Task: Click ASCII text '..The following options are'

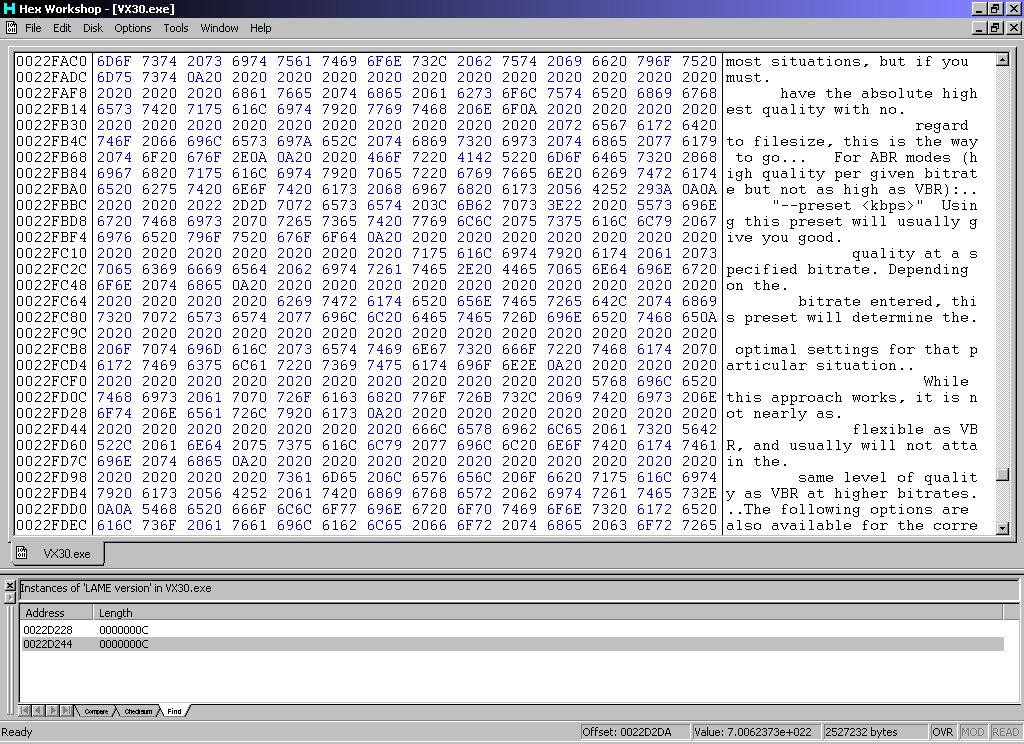Action: (x=848, y=509)
